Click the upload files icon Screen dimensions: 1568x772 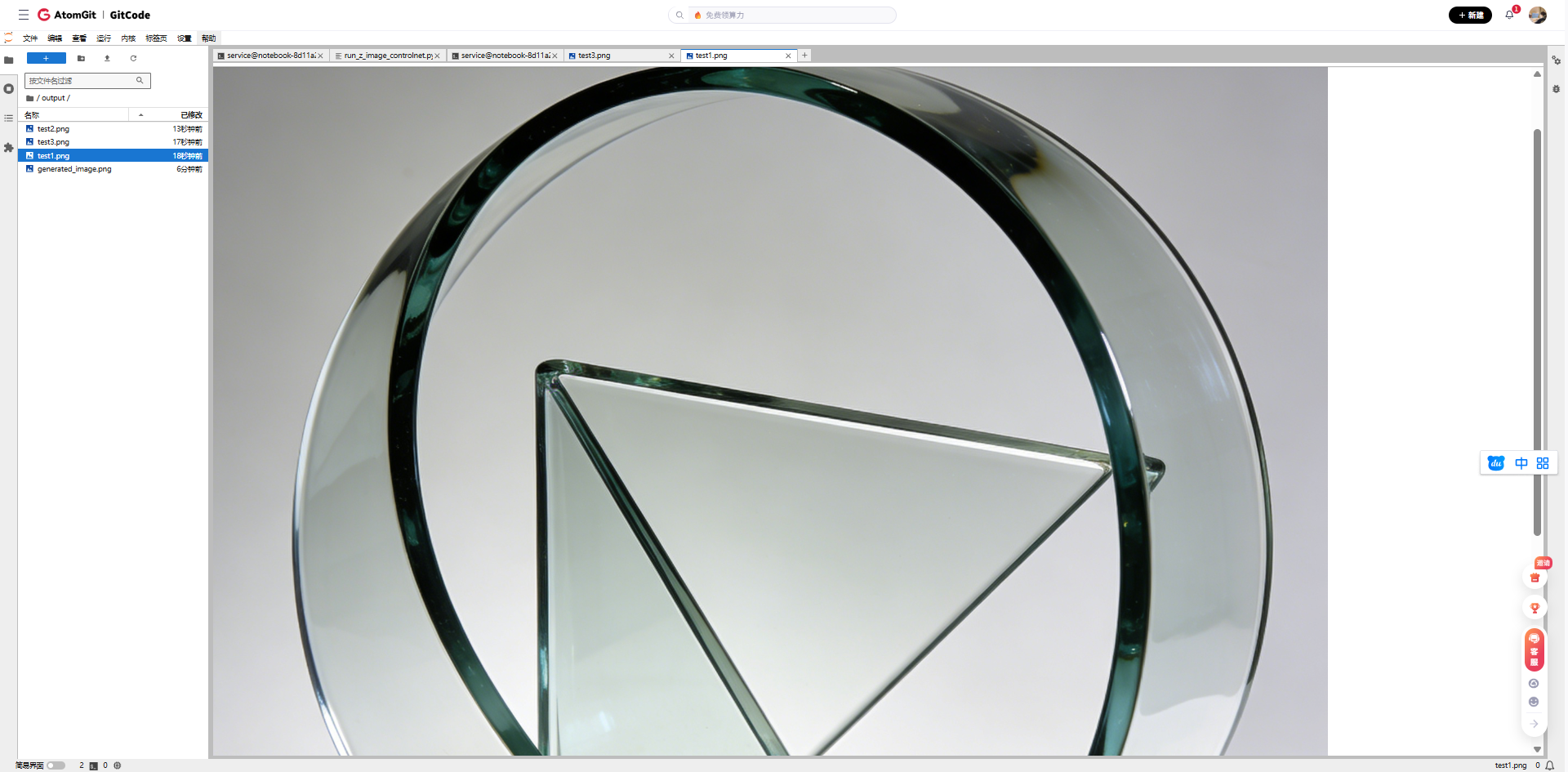point(107,58)
